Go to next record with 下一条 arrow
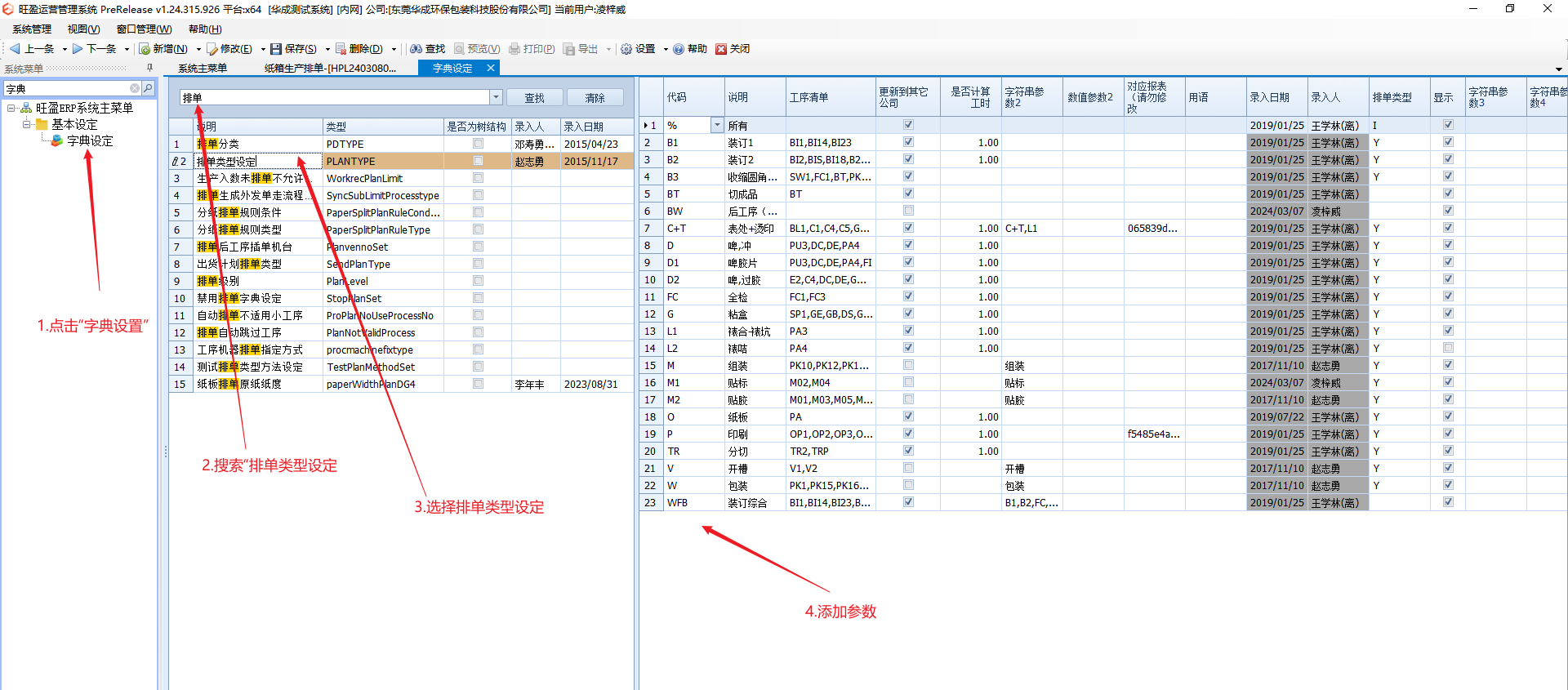This screenshot has width=1568, height=690. tap(95, 49)
